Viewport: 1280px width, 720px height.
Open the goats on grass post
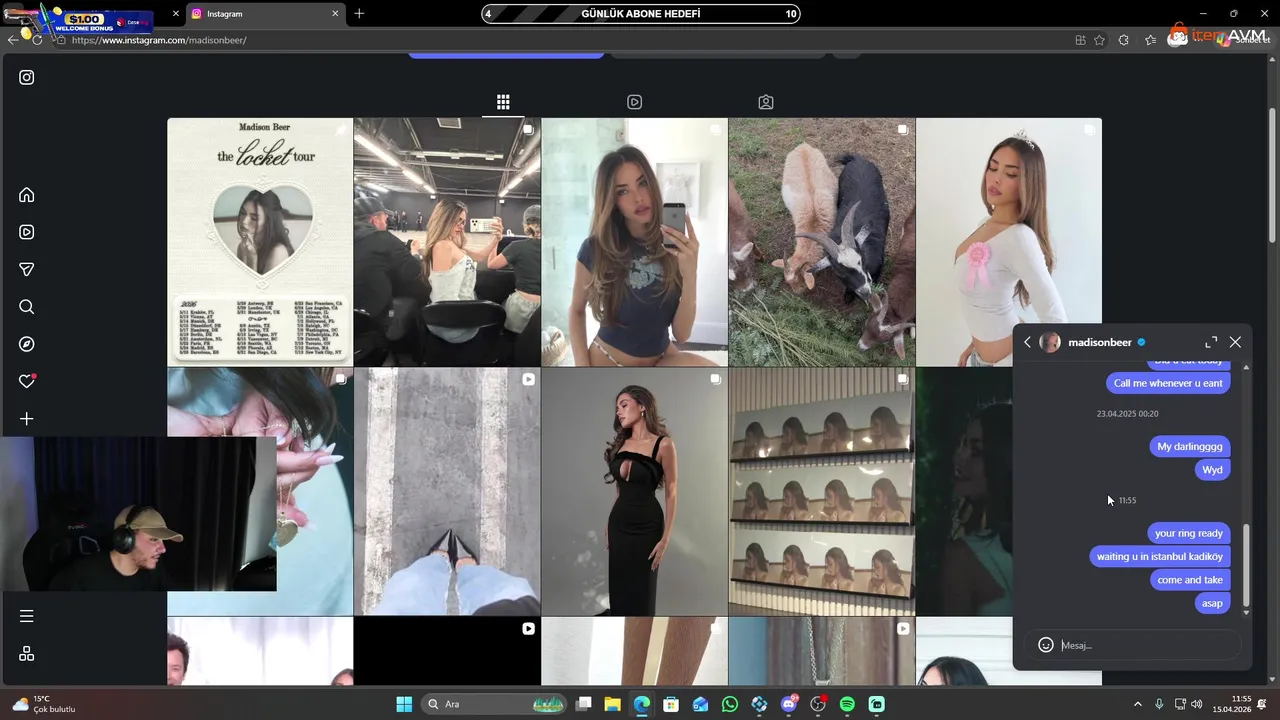coord(821,242)
